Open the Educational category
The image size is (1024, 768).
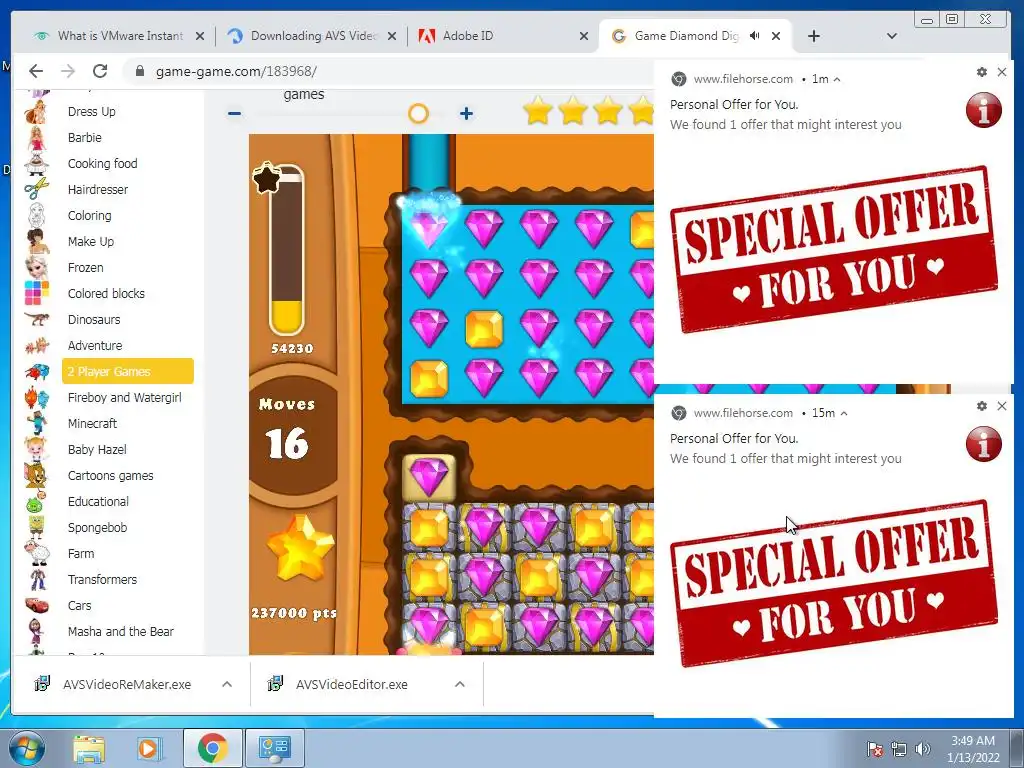pyautogui.click(x=98, y=502)
